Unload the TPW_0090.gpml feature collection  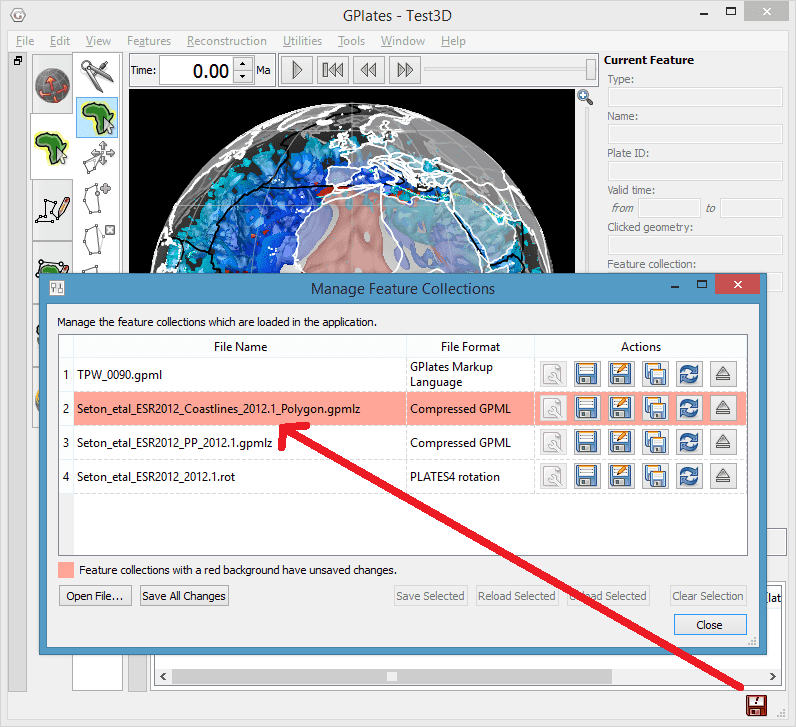pos(724,375)
